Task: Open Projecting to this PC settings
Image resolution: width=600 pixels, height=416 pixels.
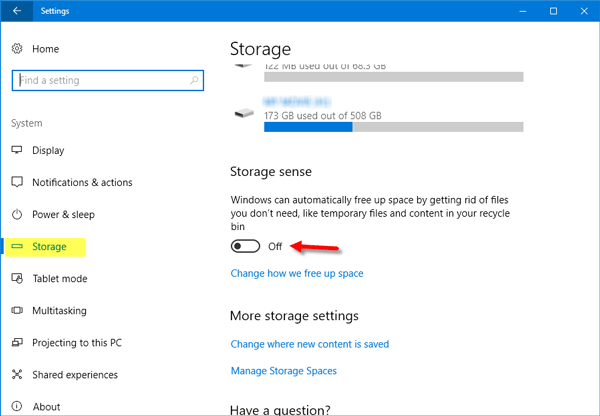Action: click(x=77, y=343)
